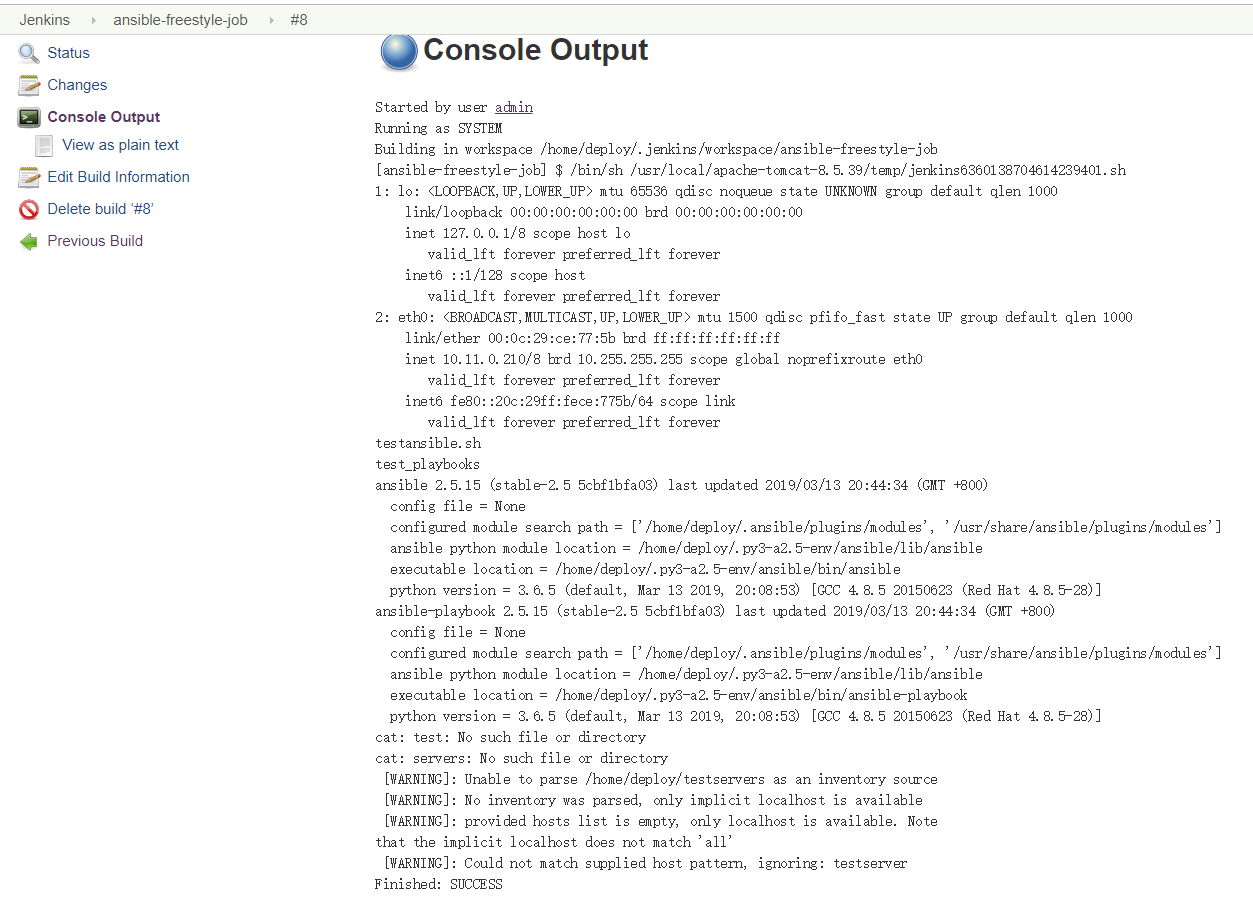The image size is (1253, 904).
Task: Click the Edit Build Information notepad icon
Action: pyautogui.click(x=29, y=177)
